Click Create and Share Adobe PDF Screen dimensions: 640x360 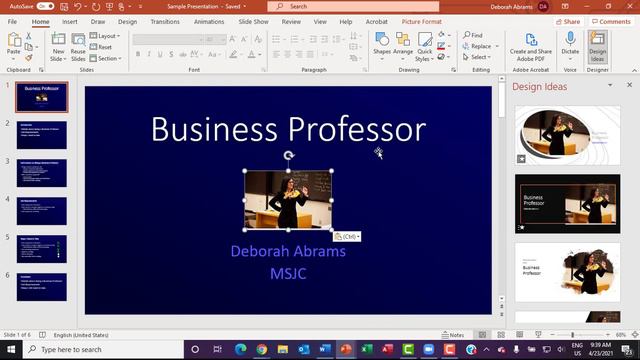click(531, 47)
